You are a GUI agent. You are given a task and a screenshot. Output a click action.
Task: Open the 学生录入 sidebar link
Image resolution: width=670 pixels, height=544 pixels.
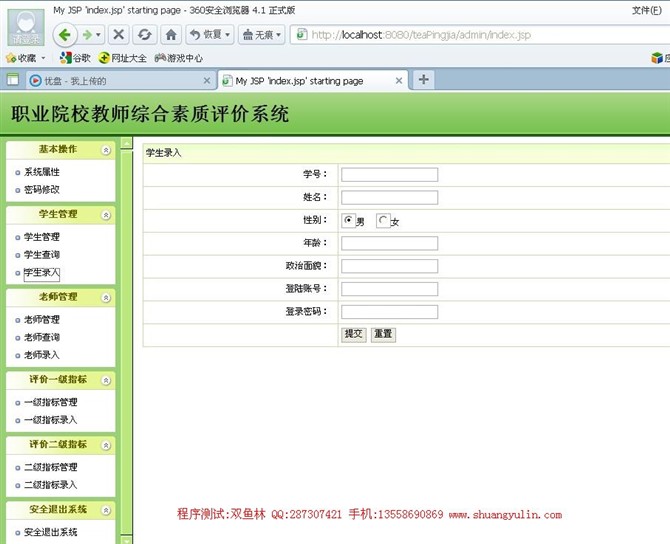coord(42,273)
